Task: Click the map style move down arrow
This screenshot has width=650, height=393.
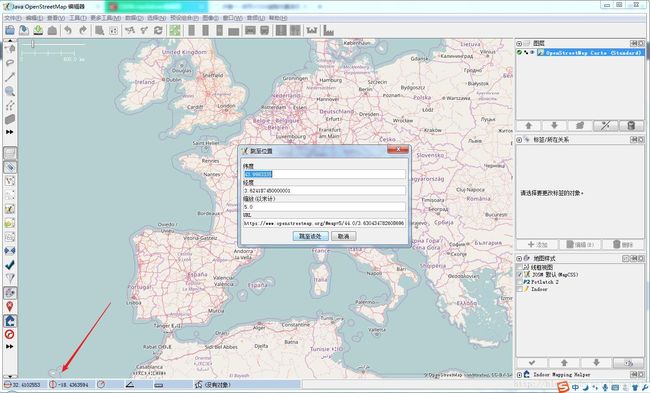Action: 597,363
